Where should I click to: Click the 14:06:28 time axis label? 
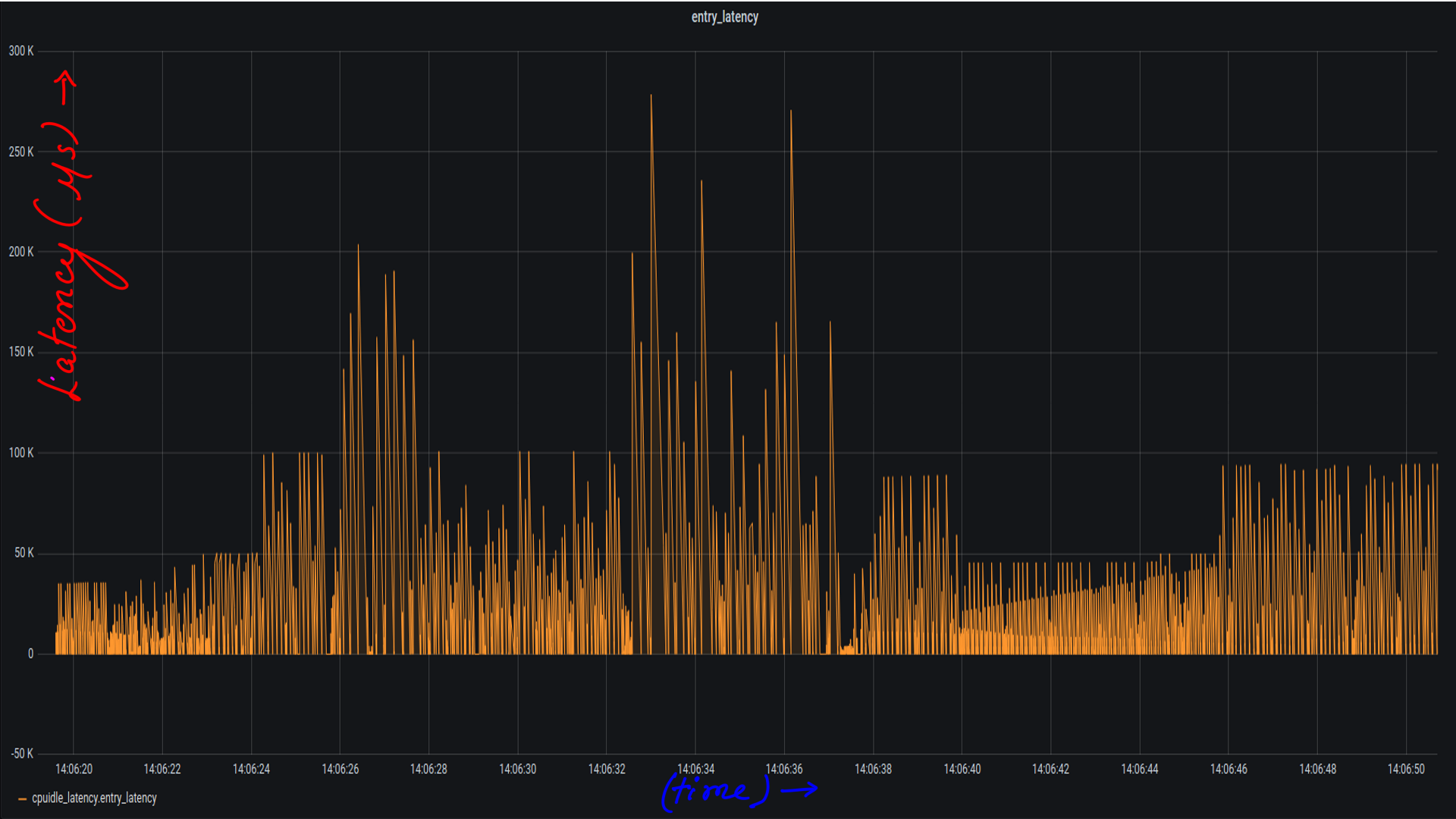tap(428, 769)
